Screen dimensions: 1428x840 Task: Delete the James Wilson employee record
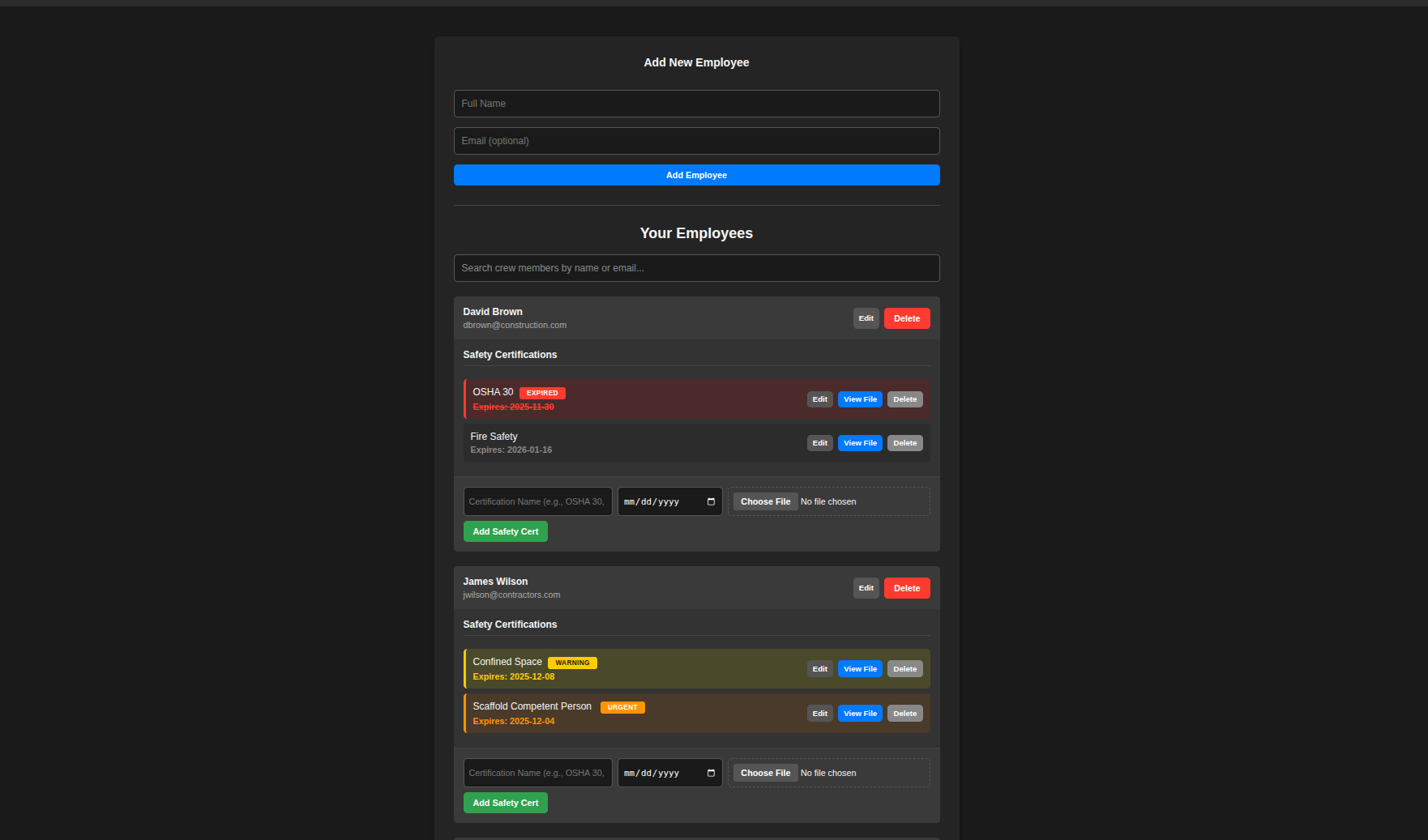pos(906,588)
